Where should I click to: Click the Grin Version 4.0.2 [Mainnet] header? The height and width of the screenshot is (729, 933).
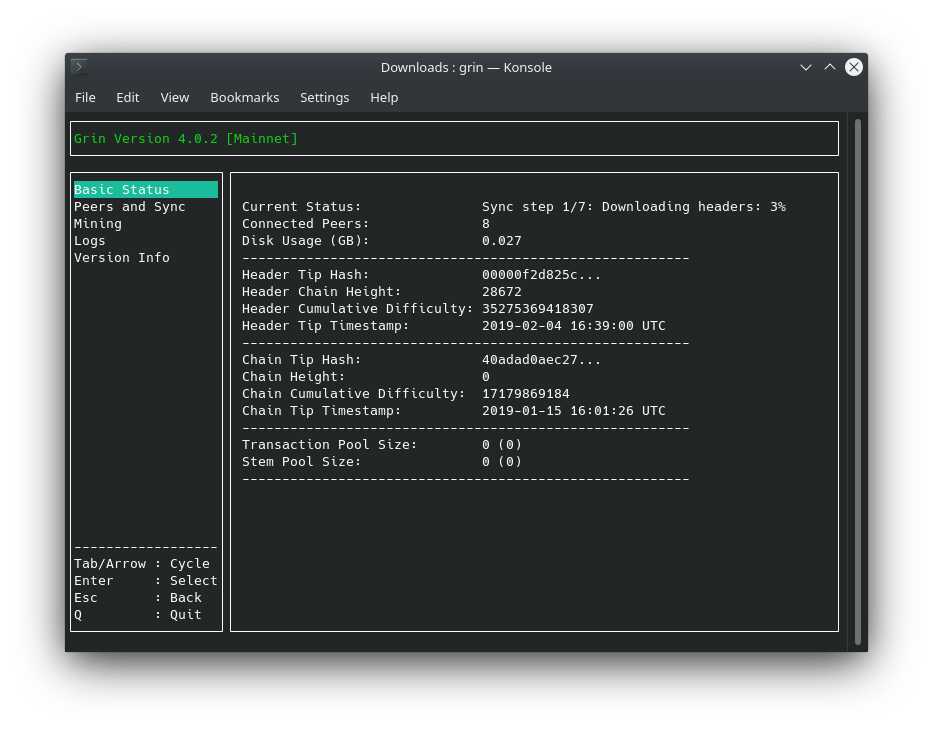(186, 139)
